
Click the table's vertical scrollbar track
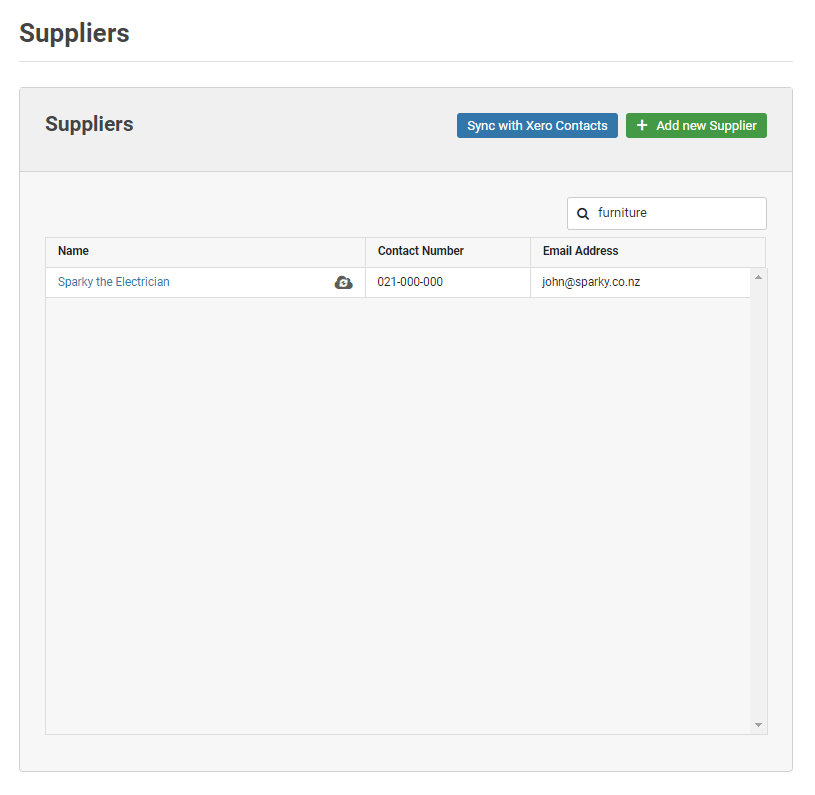click(x=758, y=500)
